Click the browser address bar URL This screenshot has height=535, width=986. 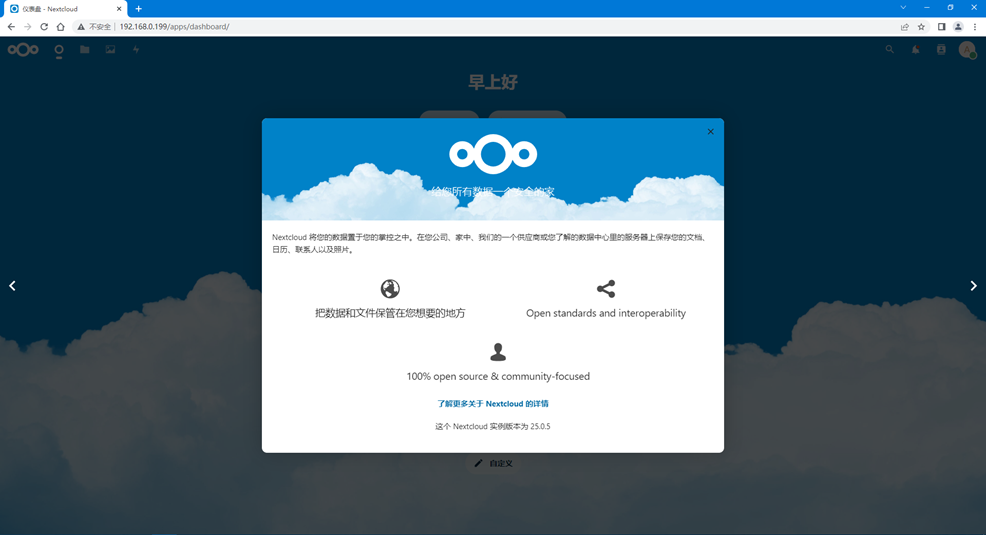pos(174,26)
